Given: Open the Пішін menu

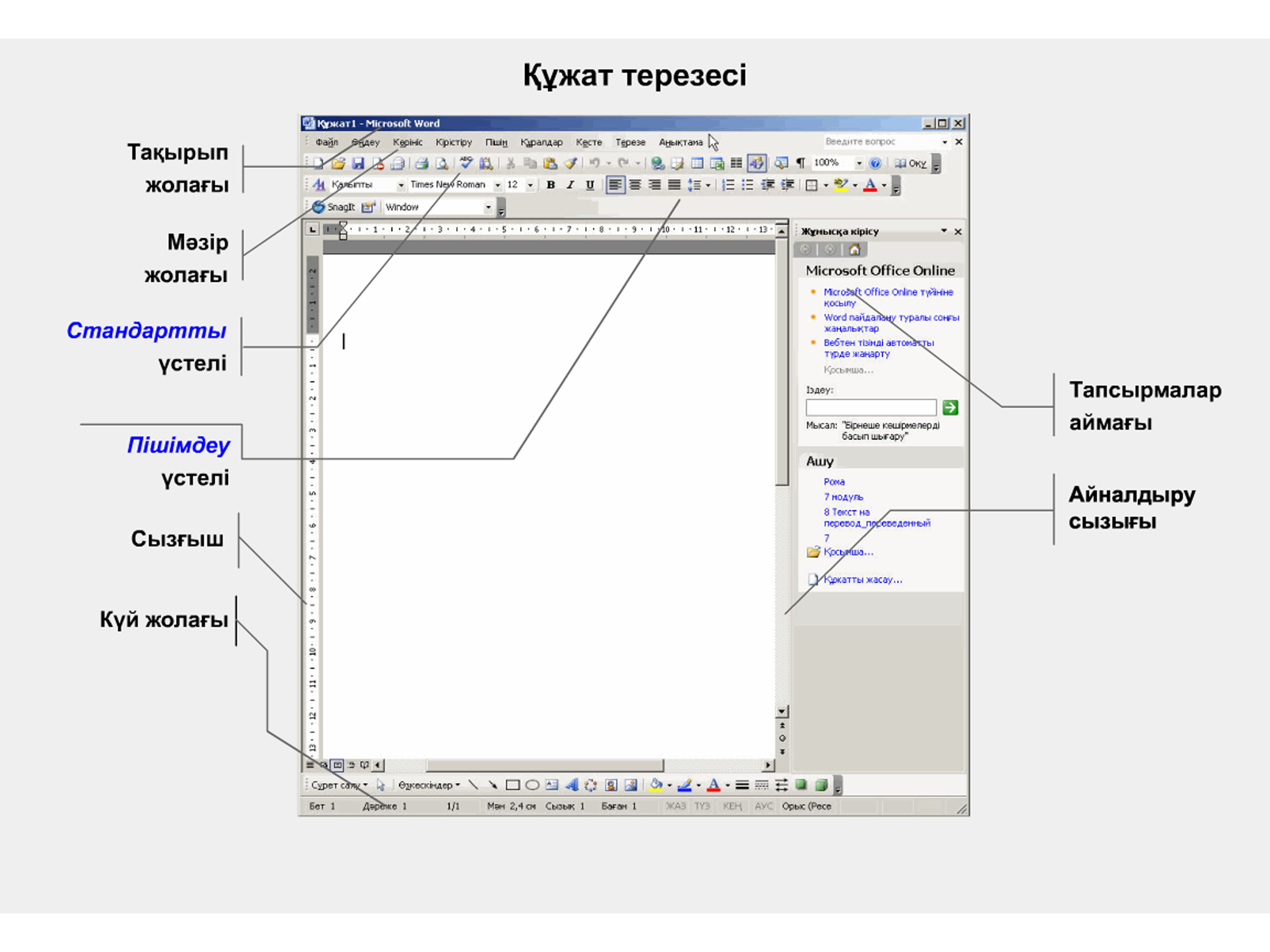Looking at the screenshot, I should [x=496, y=142].
